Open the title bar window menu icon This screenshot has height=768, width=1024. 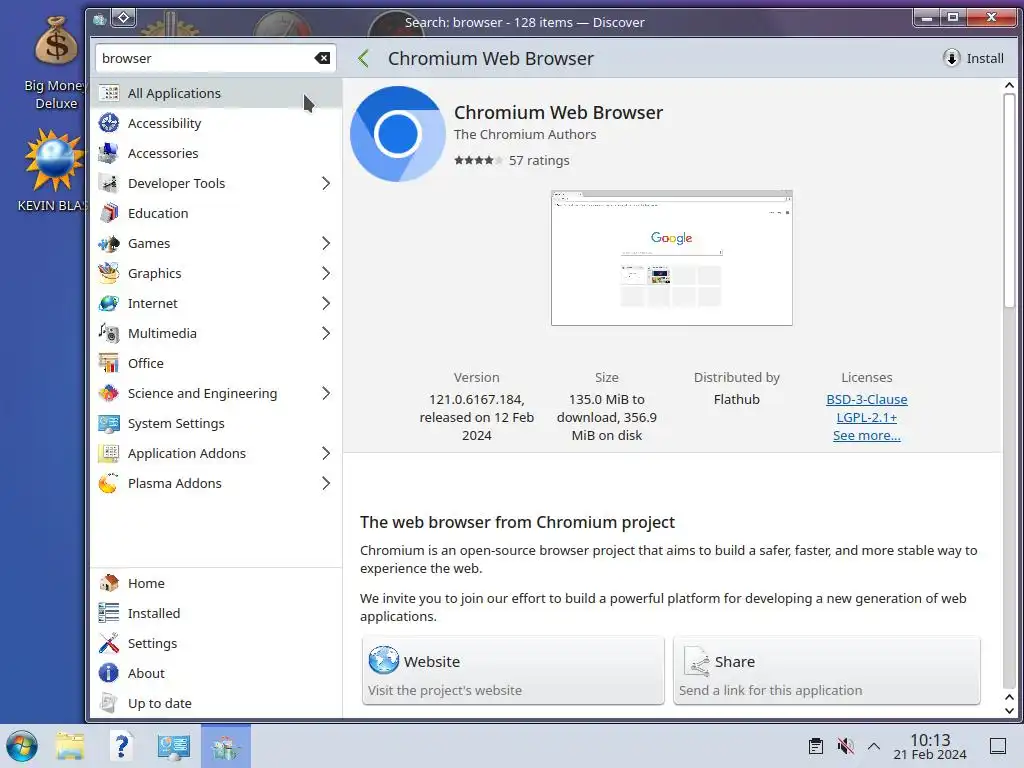[100, 19]
